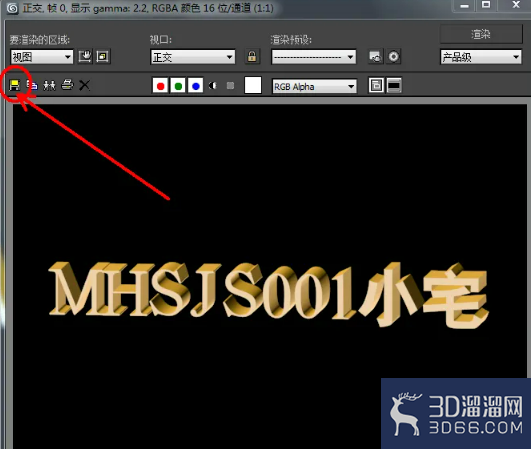Open the RGB Alpha channel dropdown
This screenshot has width=531, height=449.
pos(314,86)
